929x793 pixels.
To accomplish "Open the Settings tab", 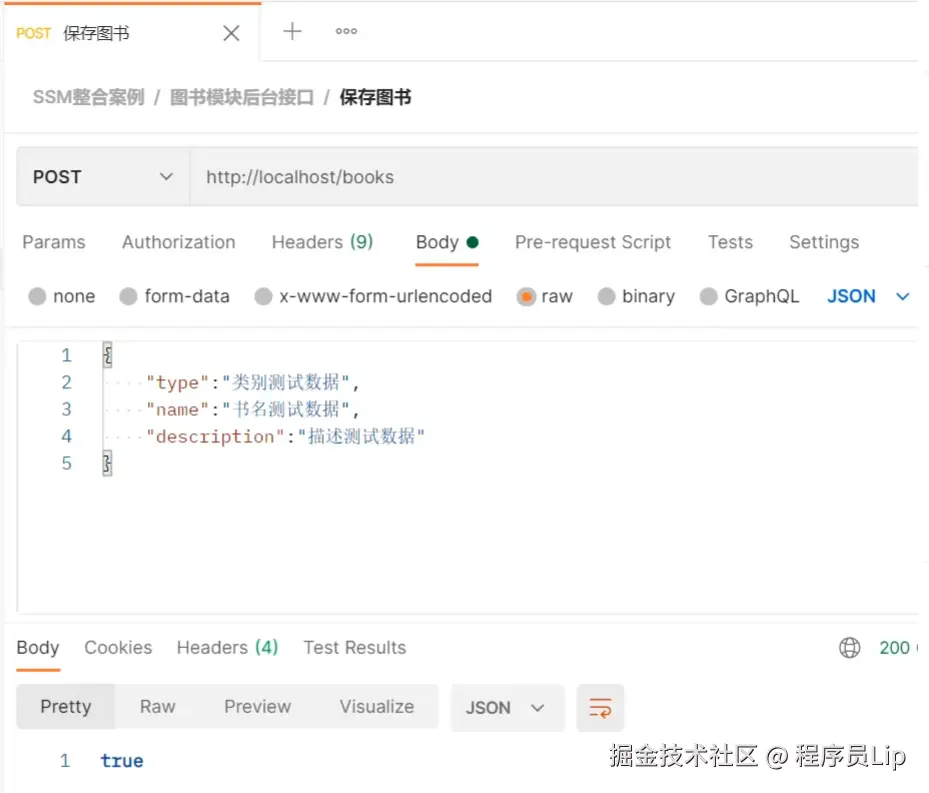I will pyautogui.click(x=824, y=242).
